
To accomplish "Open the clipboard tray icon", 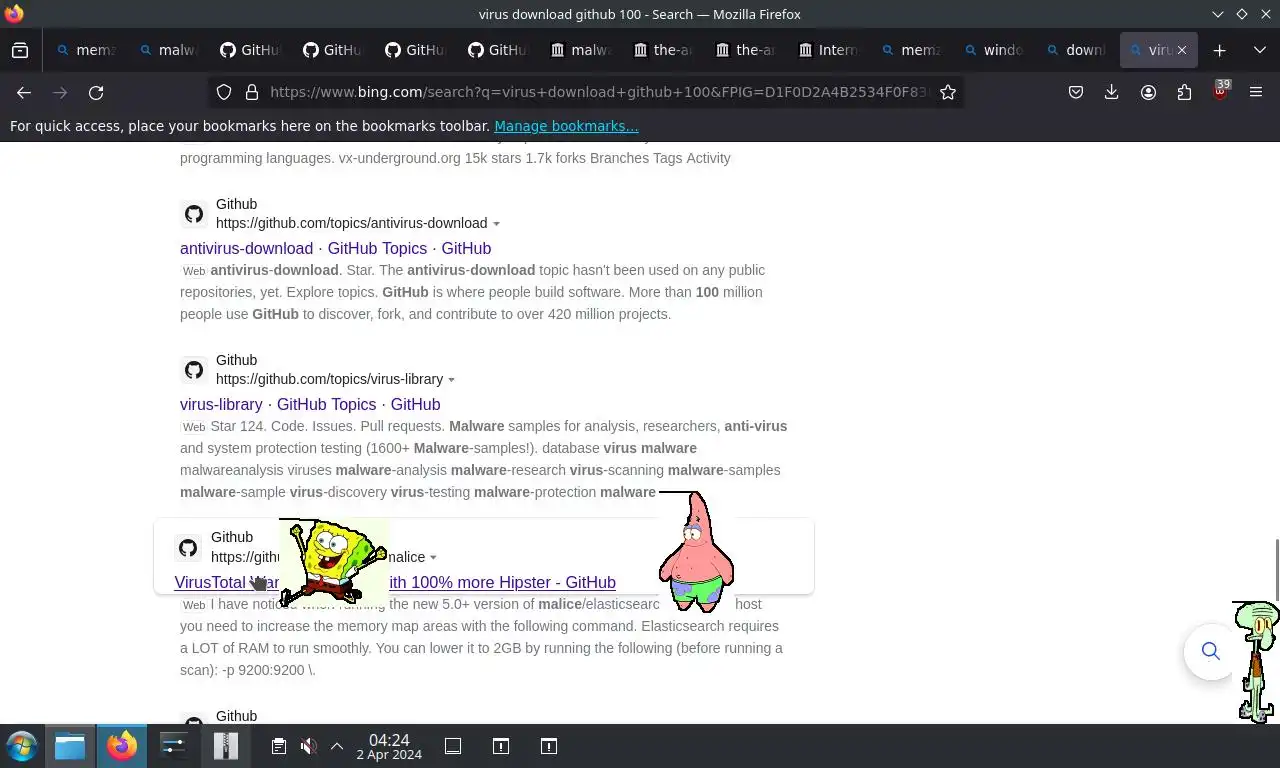I will click(x=279, y=746).
